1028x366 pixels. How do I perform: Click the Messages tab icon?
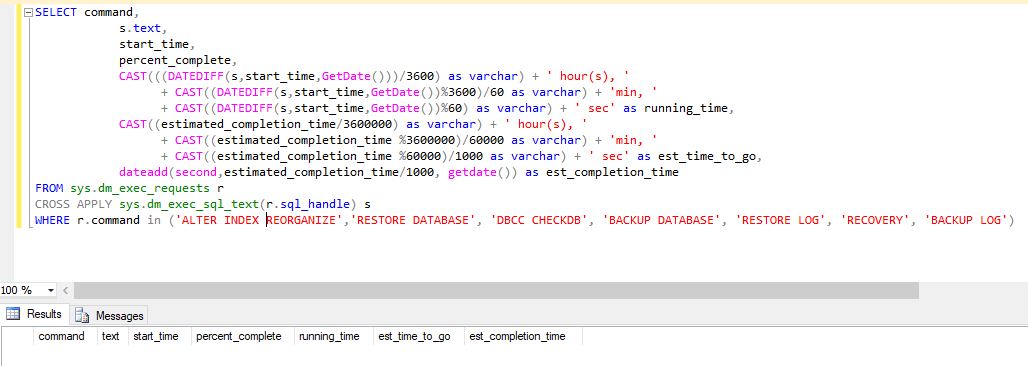[x=82, y=315]
